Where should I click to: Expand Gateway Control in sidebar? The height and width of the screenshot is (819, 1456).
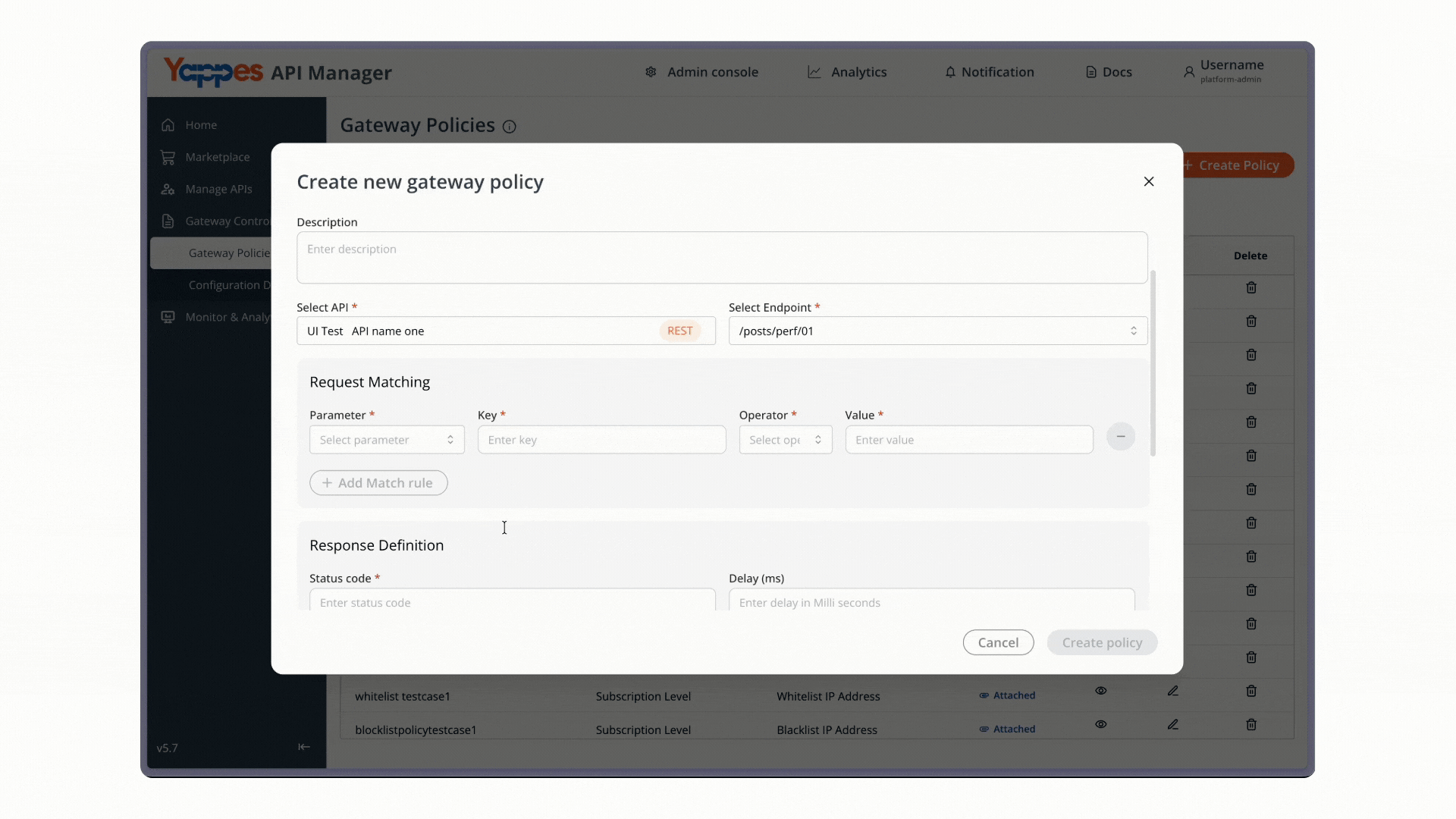215,221
